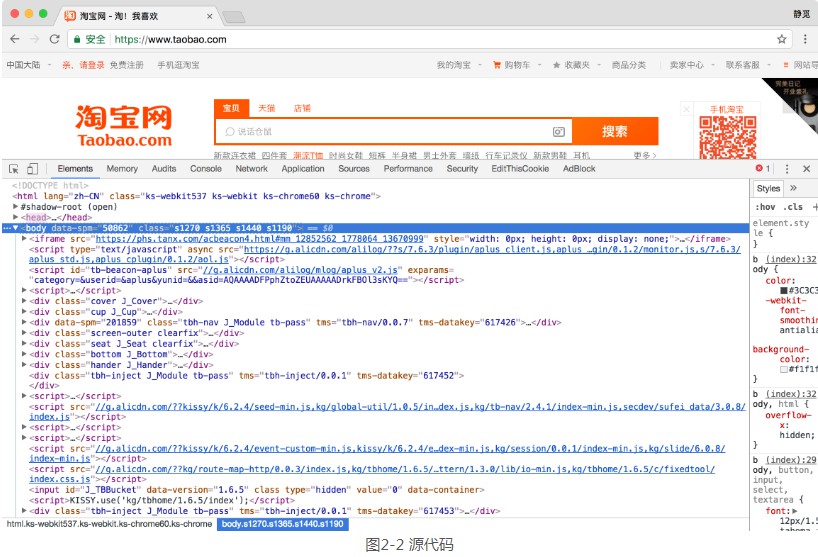Close the Taobao browser tab
The height and width of the screenshot is (557, 818).
209,16
